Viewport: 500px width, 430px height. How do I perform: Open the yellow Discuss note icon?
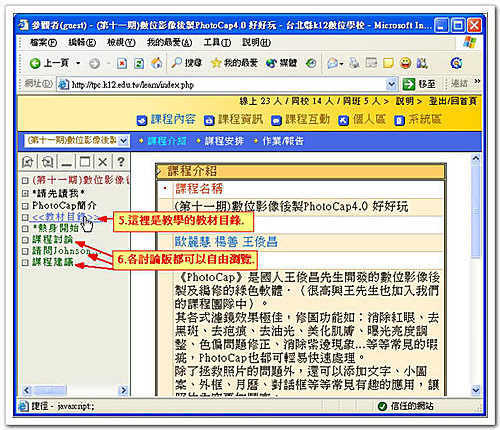point(388,63)
